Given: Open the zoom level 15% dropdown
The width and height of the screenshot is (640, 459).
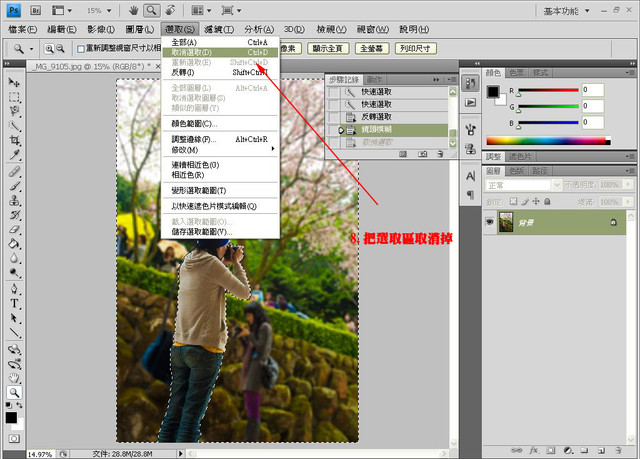Looking at the screenshot, I should tap(109, 11).
